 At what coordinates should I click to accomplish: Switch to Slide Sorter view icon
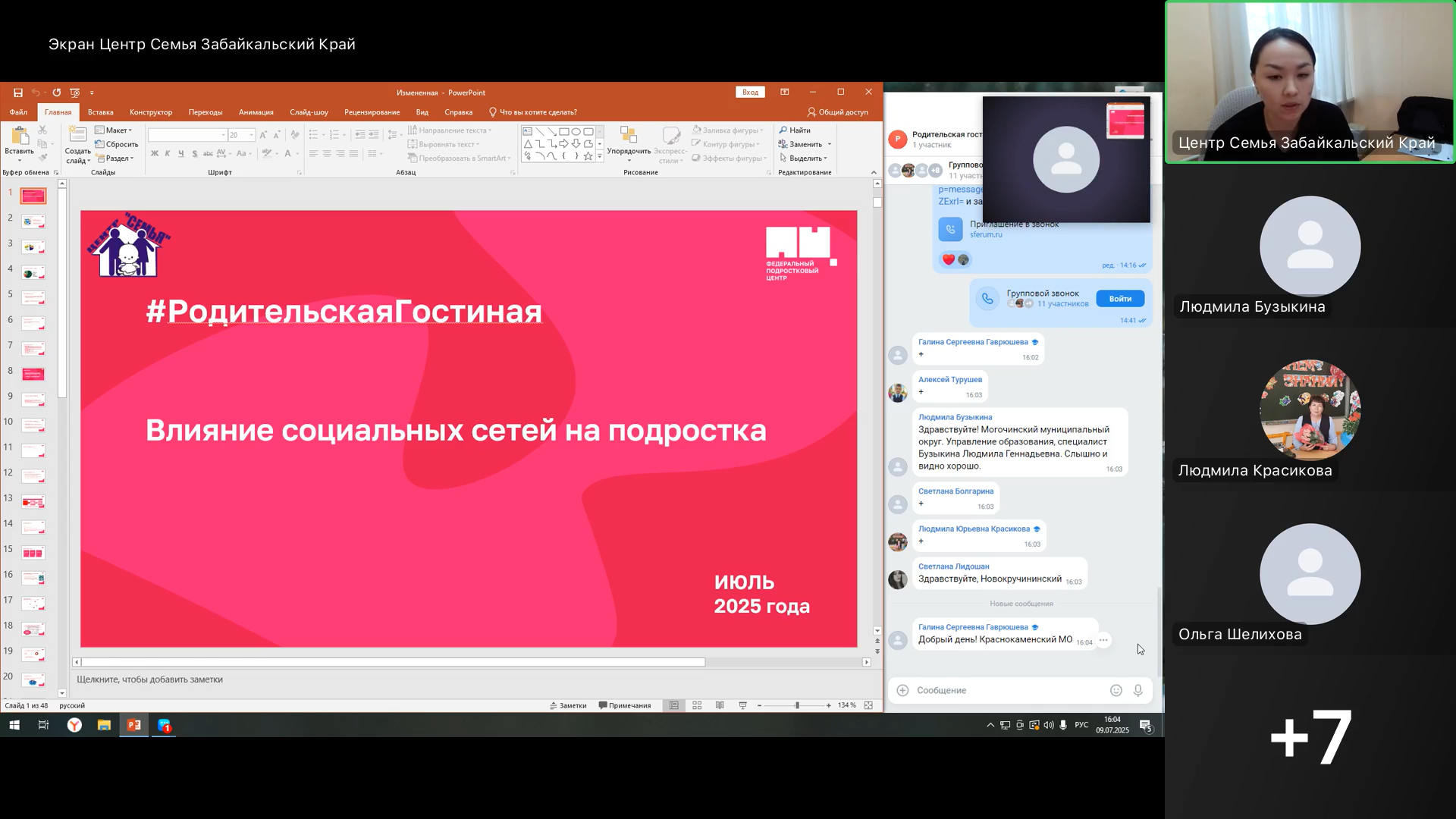click(697, 705)
